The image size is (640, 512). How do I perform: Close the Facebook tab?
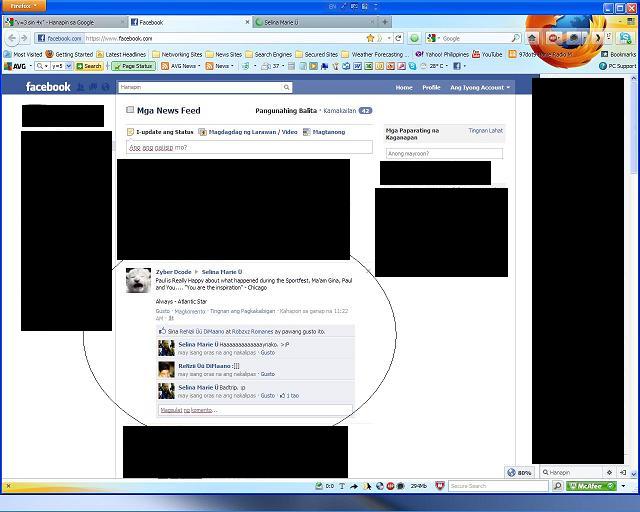[247, 22]
